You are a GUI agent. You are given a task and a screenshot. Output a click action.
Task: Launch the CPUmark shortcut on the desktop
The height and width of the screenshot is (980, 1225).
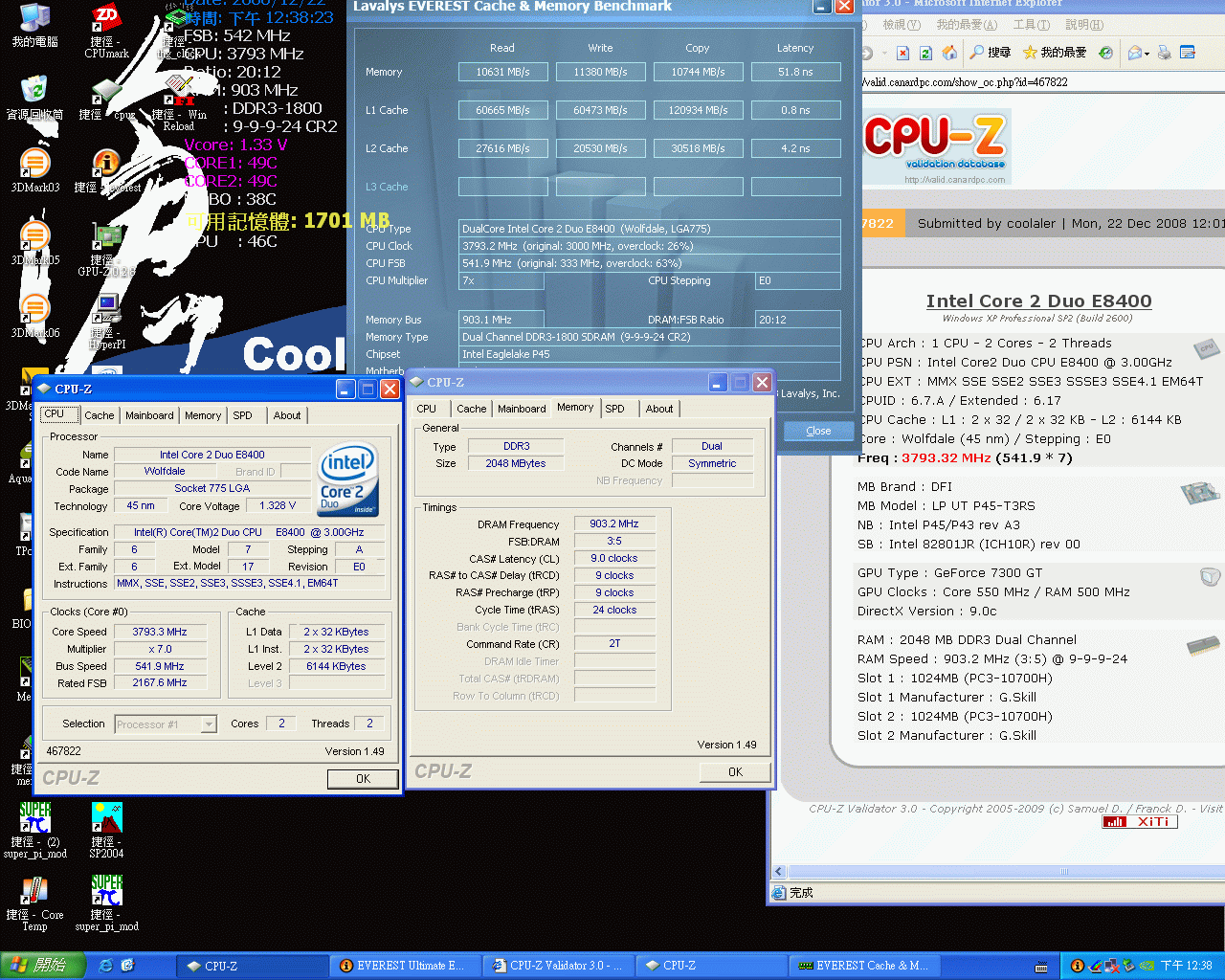tap(106, 29)
